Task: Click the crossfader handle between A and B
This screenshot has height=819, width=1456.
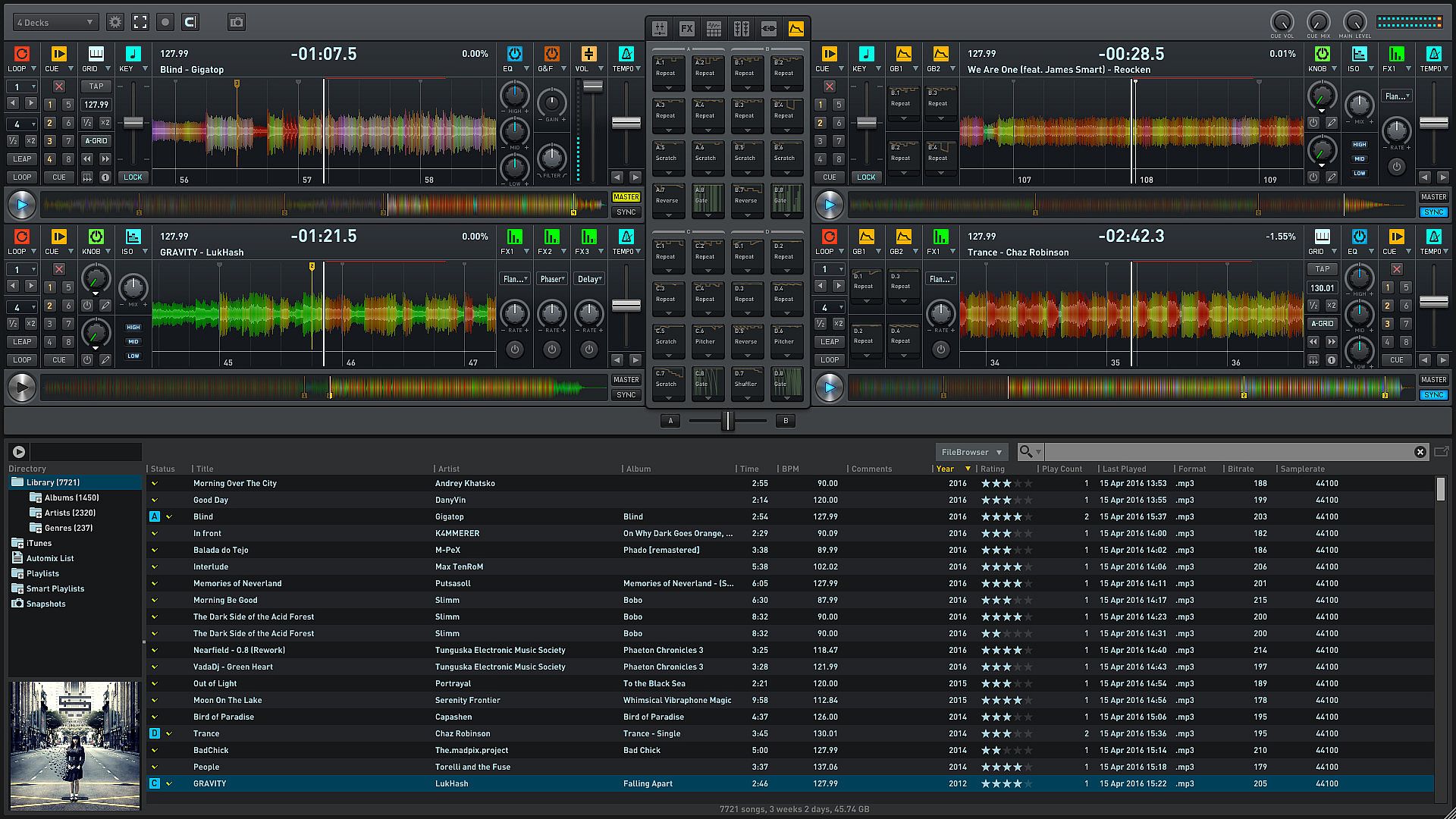Action: point(727,421)
